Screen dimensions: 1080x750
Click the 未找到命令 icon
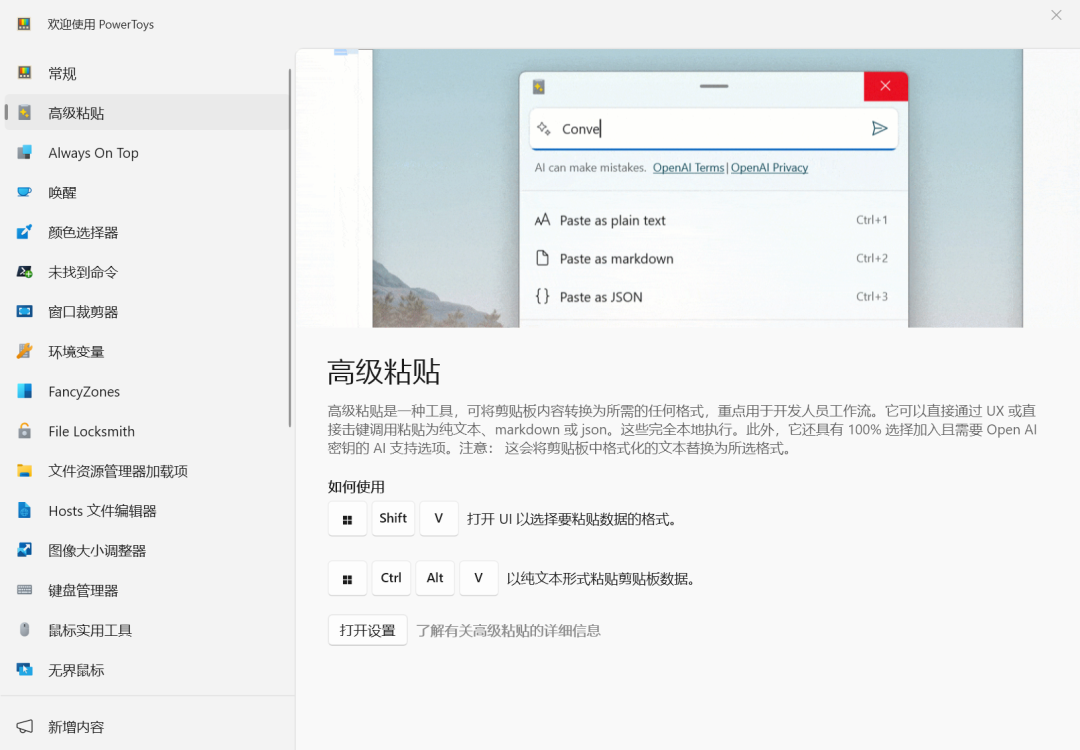pos(25,272)
